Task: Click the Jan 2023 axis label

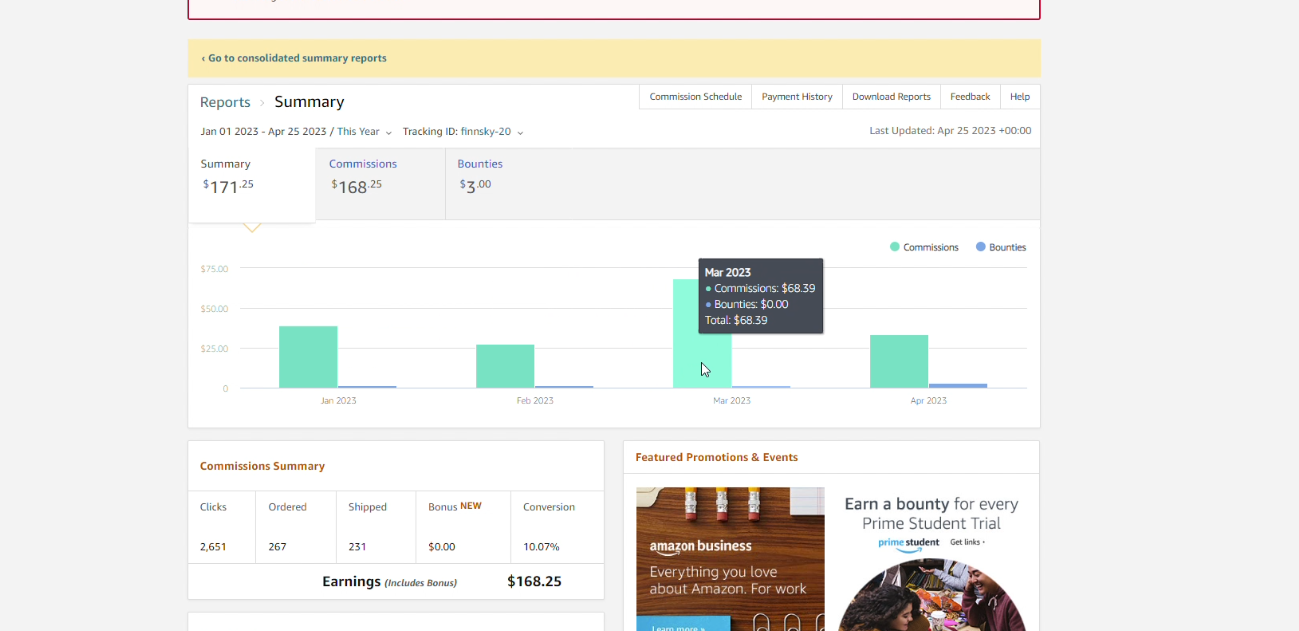Action: [x=339, y=401]
